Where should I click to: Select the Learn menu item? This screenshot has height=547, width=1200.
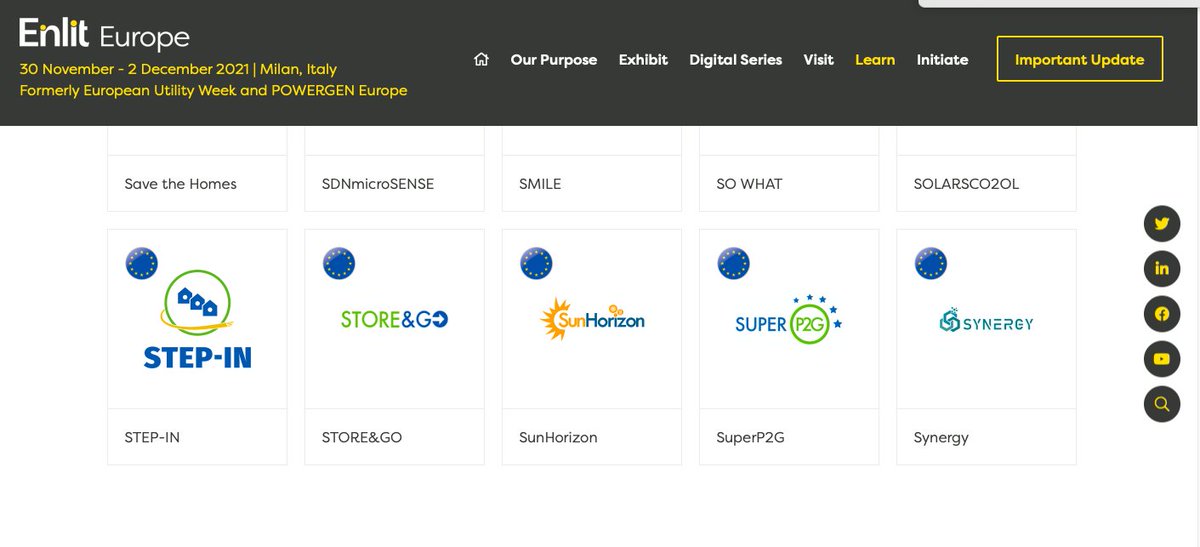(x=875, y=60)
